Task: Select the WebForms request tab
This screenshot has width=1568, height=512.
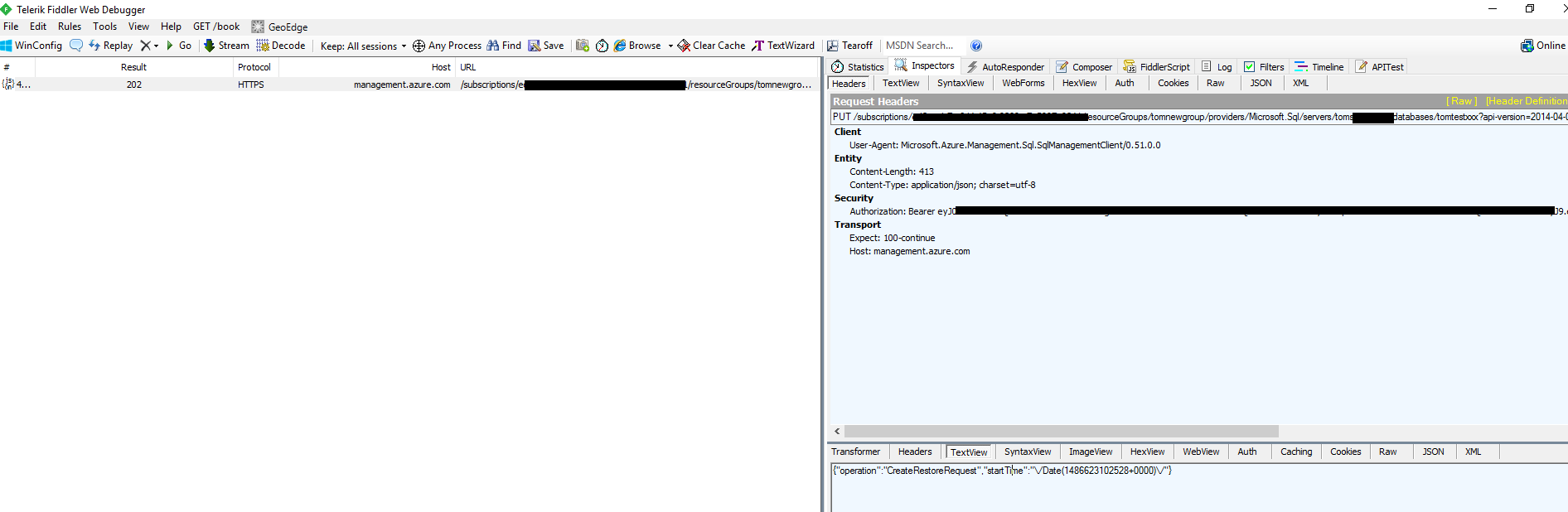Action: [x=1024, y=83]
